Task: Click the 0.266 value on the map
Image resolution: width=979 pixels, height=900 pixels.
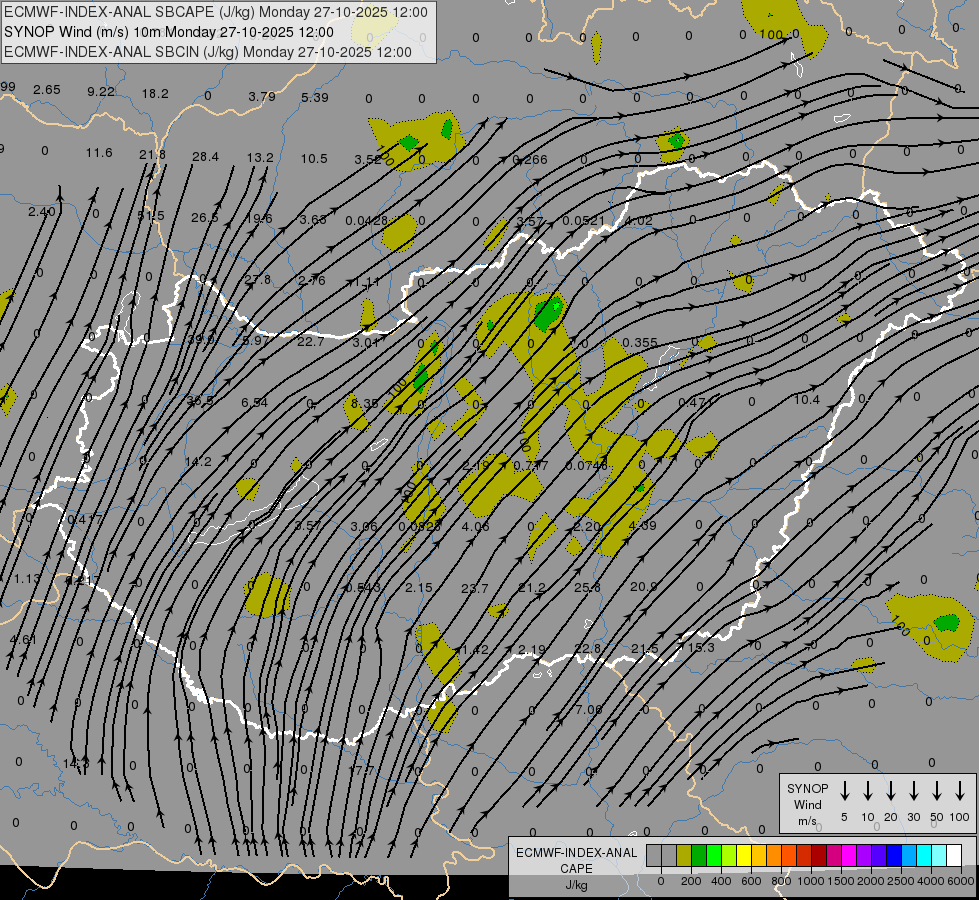Action: tap(529, 159)
